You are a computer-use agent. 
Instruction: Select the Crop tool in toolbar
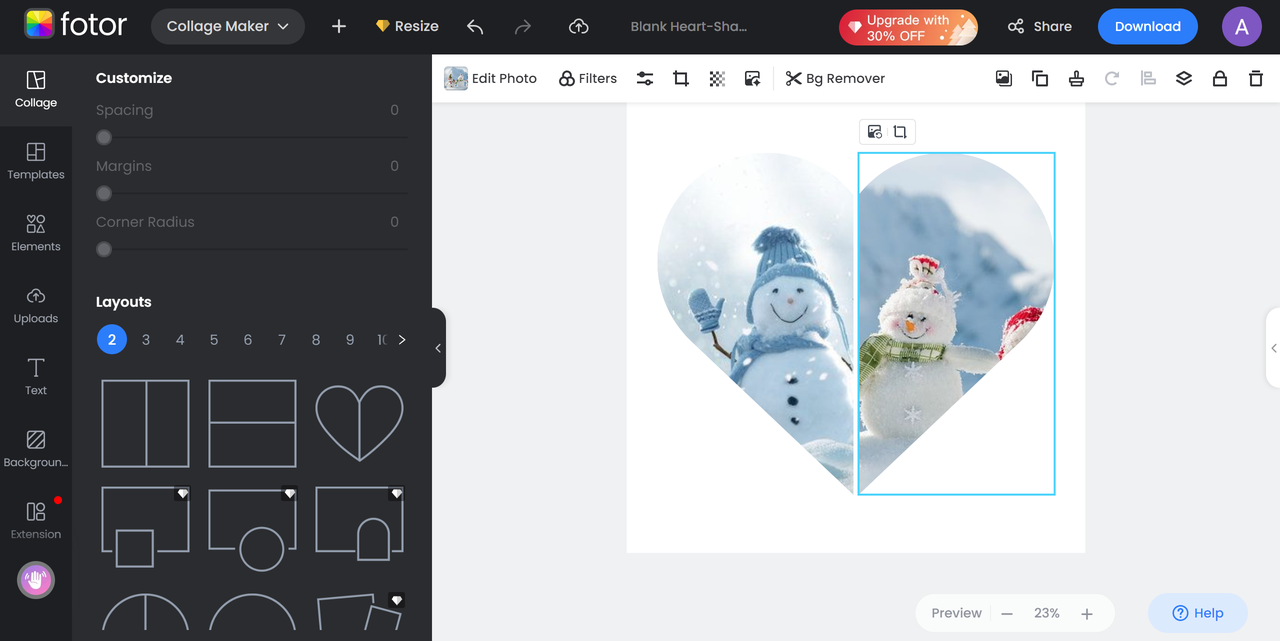(x=681, y=78)
